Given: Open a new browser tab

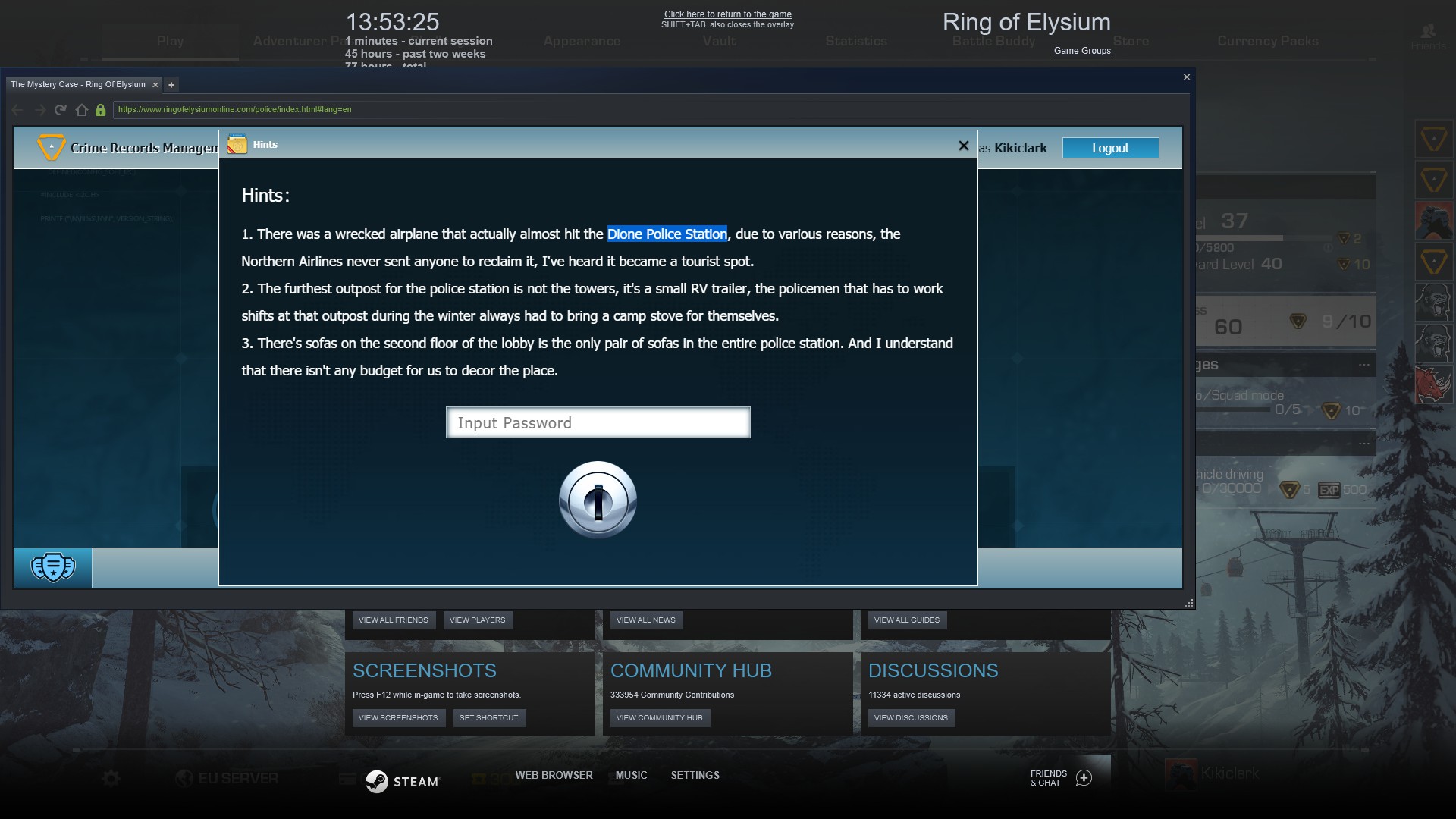Looking at the screenshot, I should [x=171, y=85].
